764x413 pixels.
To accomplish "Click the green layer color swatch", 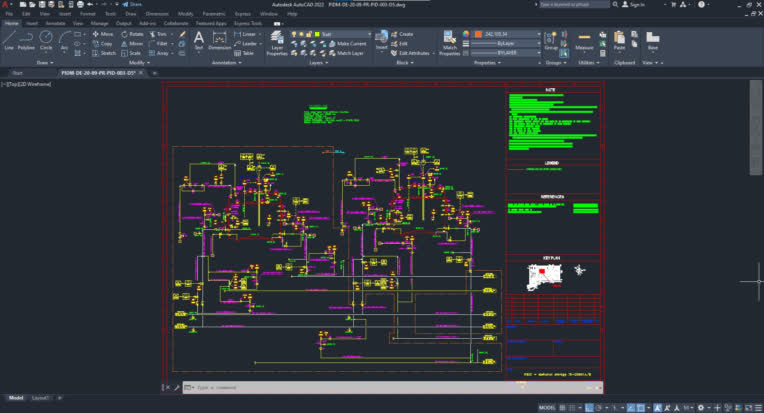I will click(x=317, y=34).
